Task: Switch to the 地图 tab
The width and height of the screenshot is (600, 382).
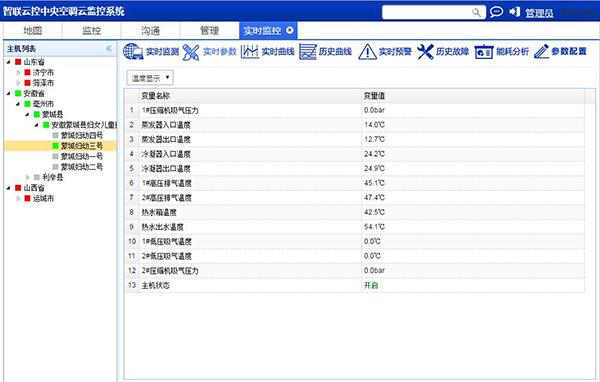Action: point(33,31)
